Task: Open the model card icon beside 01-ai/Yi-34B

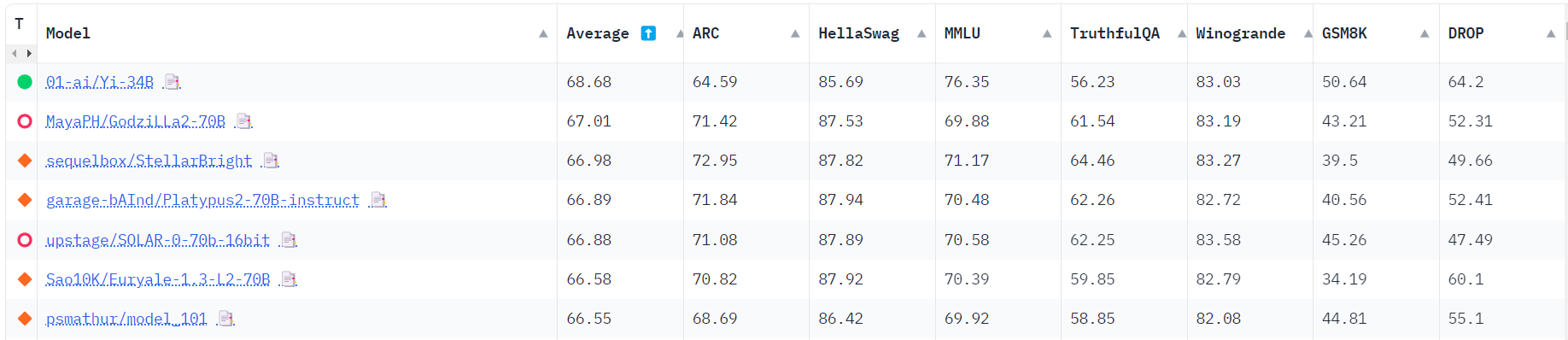Action: coord(173,82)
